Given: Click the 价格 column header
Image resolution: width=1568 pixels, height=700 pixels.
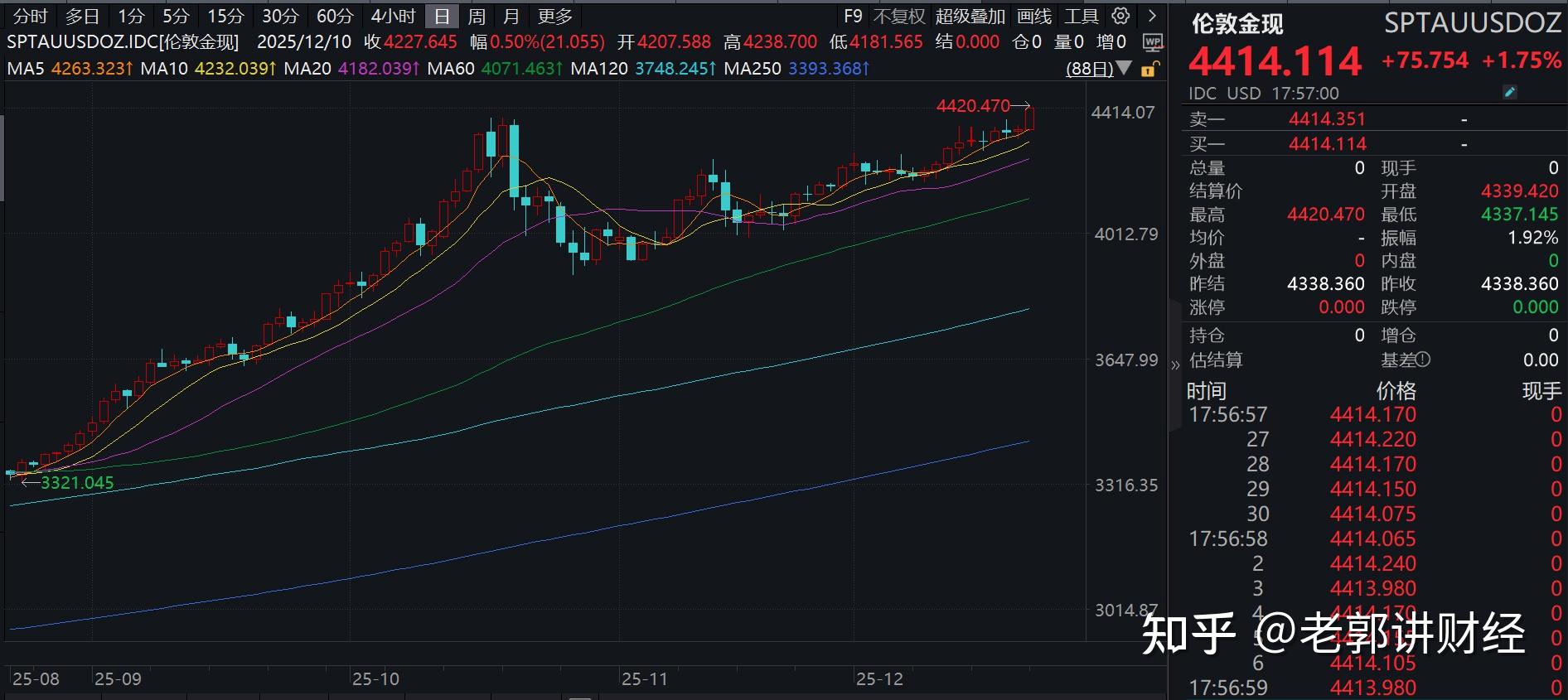Looking at the screenshot, I should coord(1396,391).
